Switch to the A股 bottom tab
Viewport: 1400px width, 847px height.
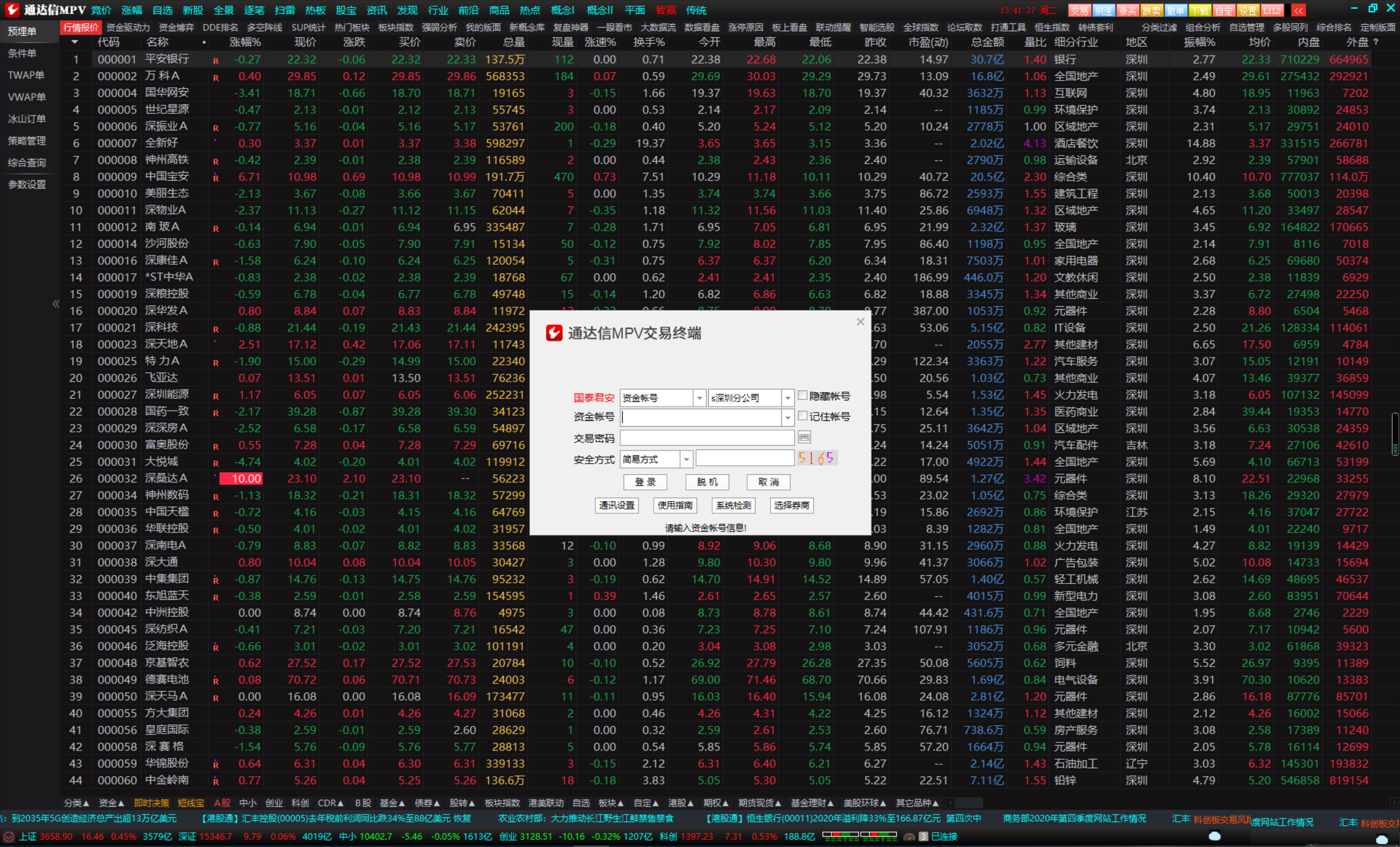point(222,803)
